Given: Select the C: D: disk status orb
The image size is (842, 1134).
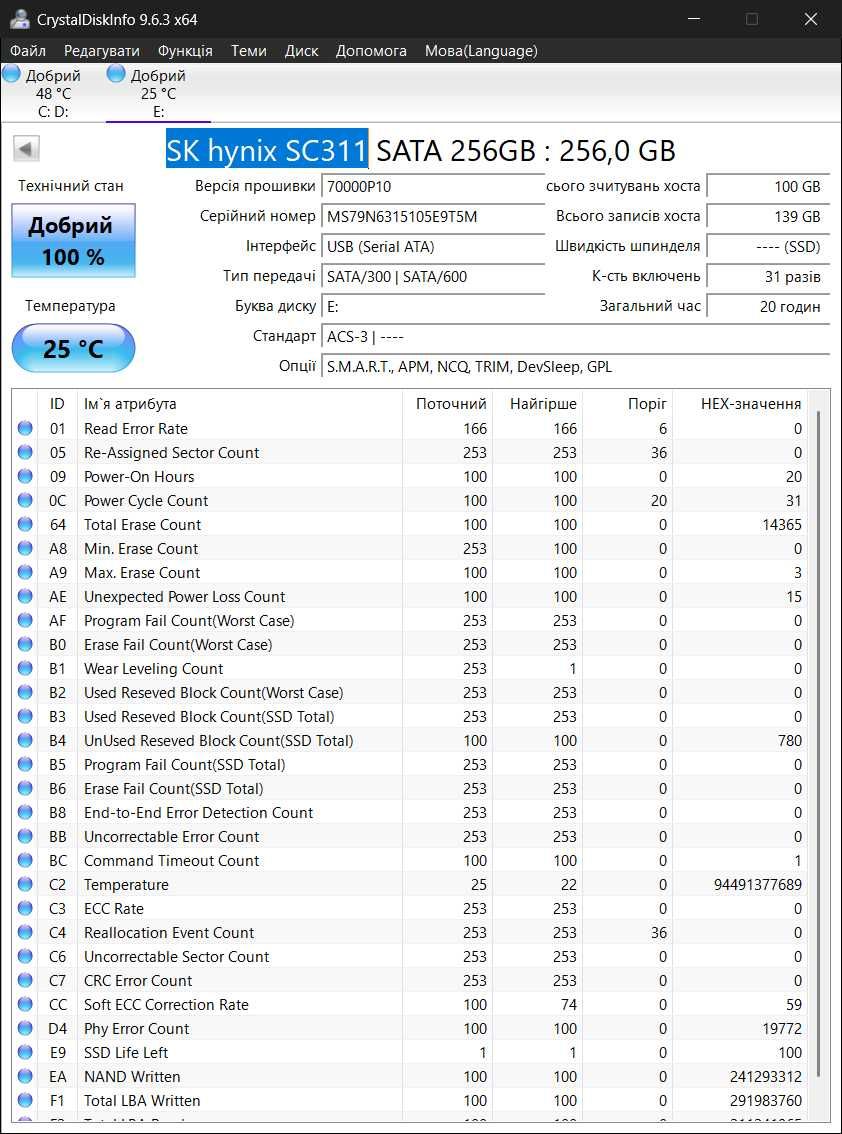Looking at the screenshot, I should pos(12,73).
